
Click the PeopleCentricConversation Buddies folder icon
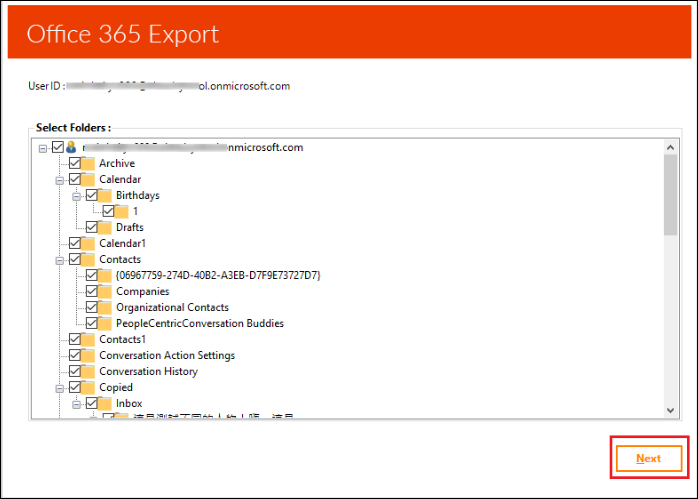105,324
